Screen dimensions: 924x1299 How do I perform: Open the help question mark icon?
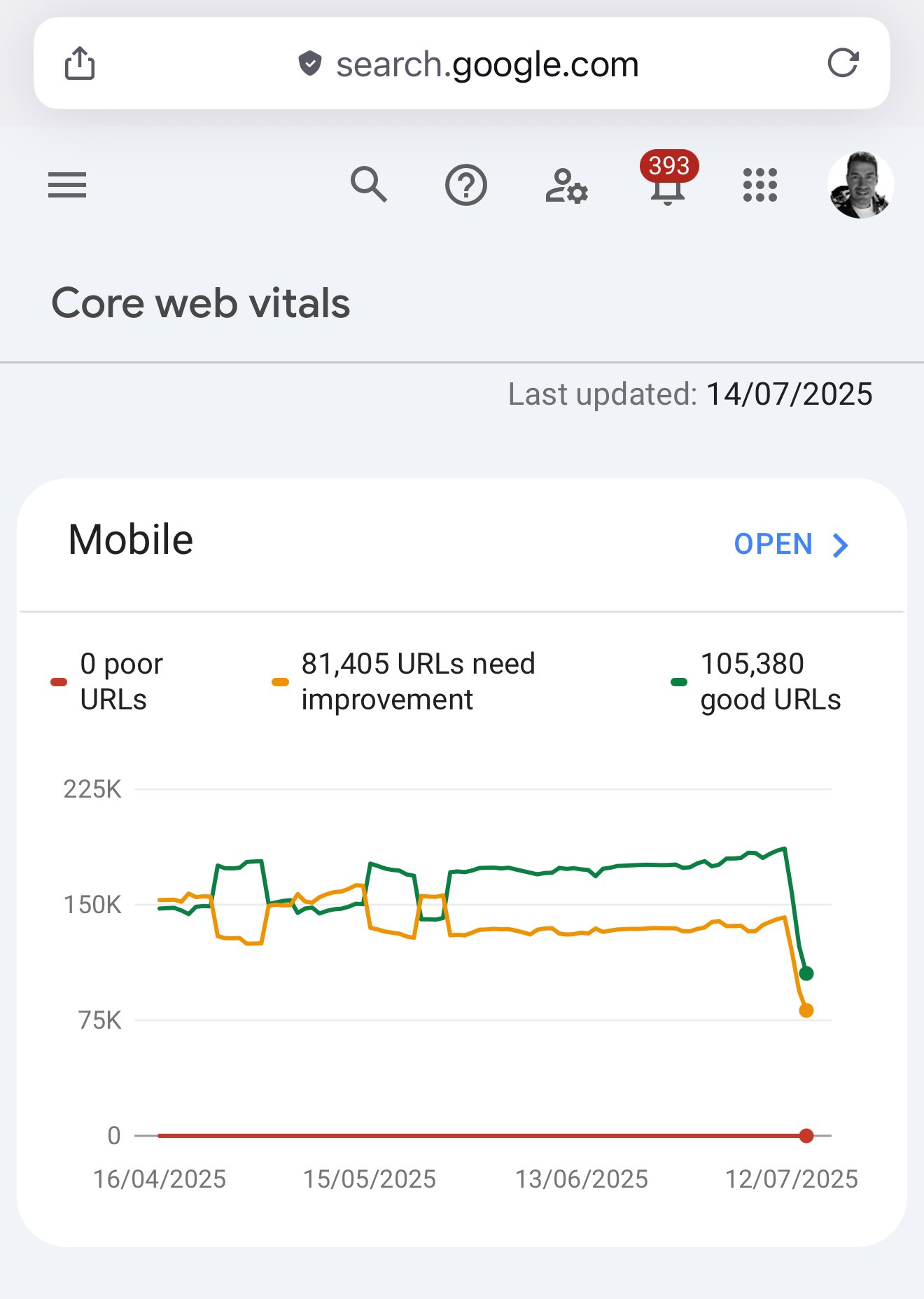(466, 185)
